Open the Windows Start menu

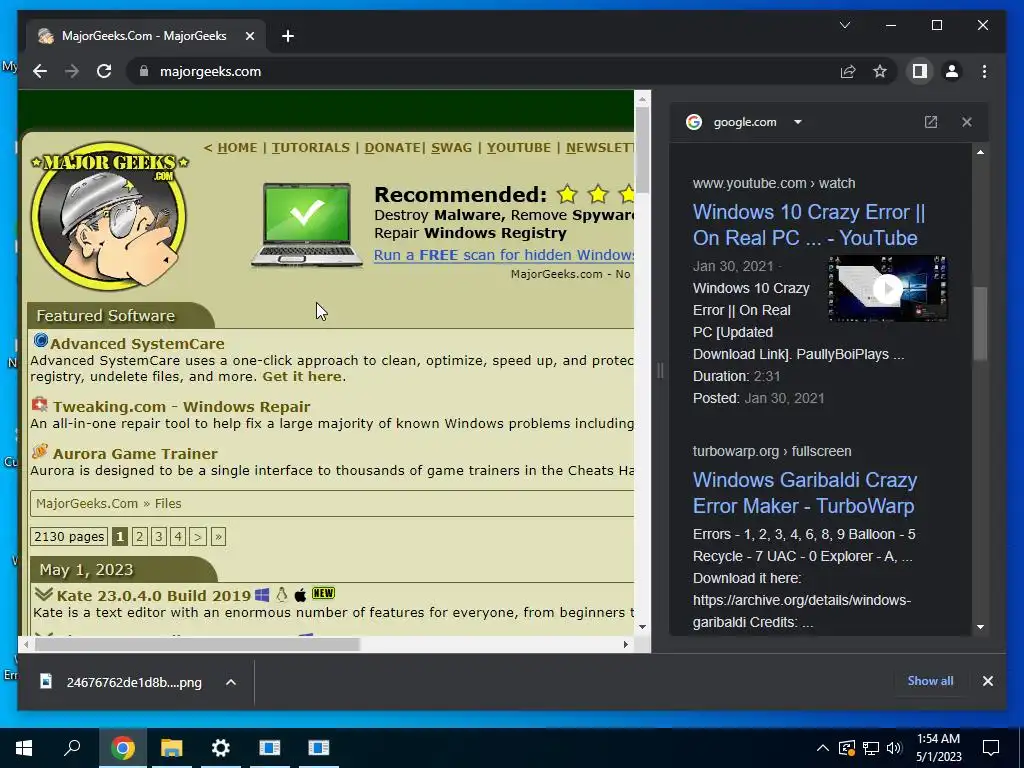(24, 748)
